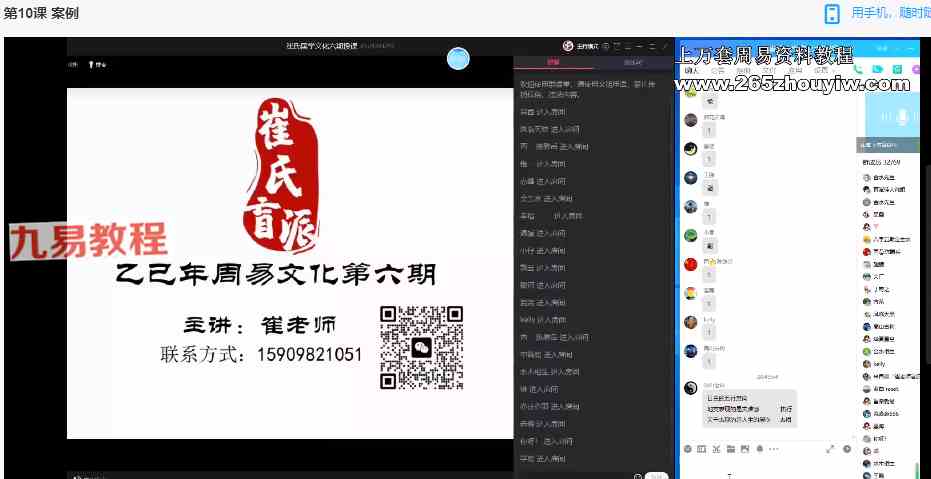Click the first tab in QQ group window
Screen dimensions: 931x479
coord(690,71)
